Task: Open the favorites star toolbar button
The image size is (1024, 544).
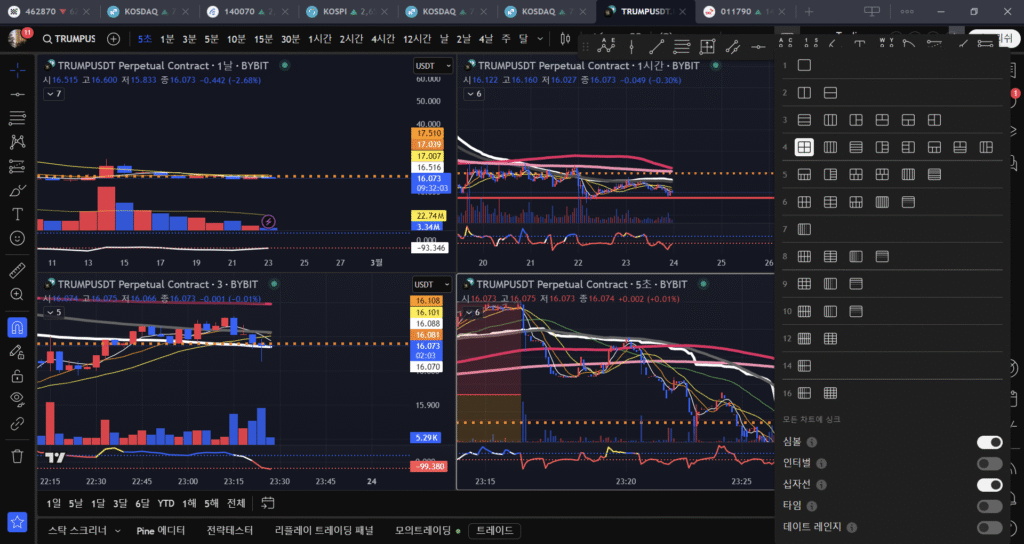Action: [x=17, y=522]
